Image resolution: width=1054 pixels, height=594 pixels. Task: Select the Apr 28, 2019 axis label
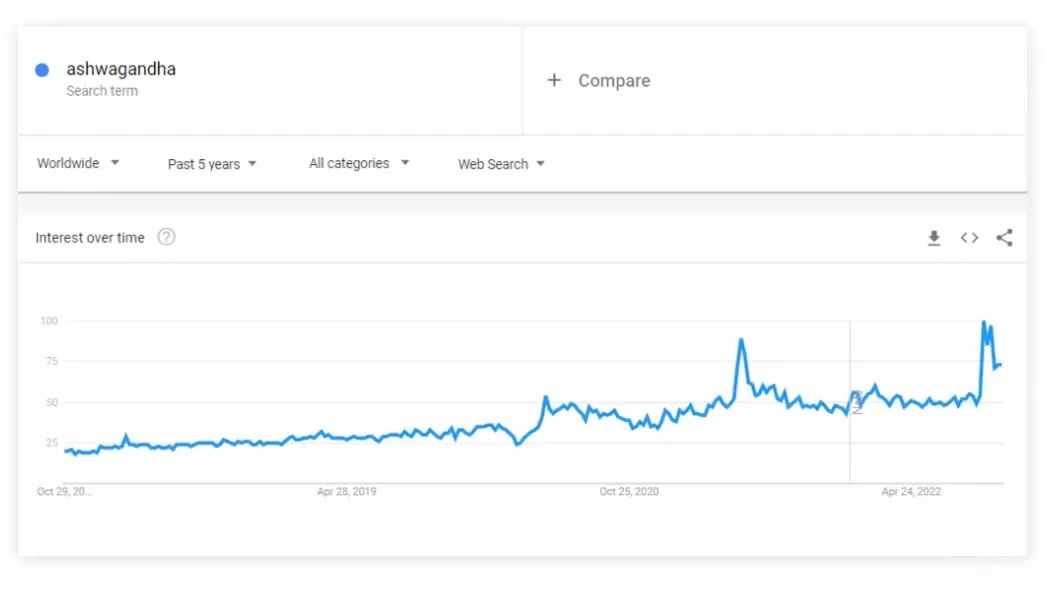tap(347, 491)
